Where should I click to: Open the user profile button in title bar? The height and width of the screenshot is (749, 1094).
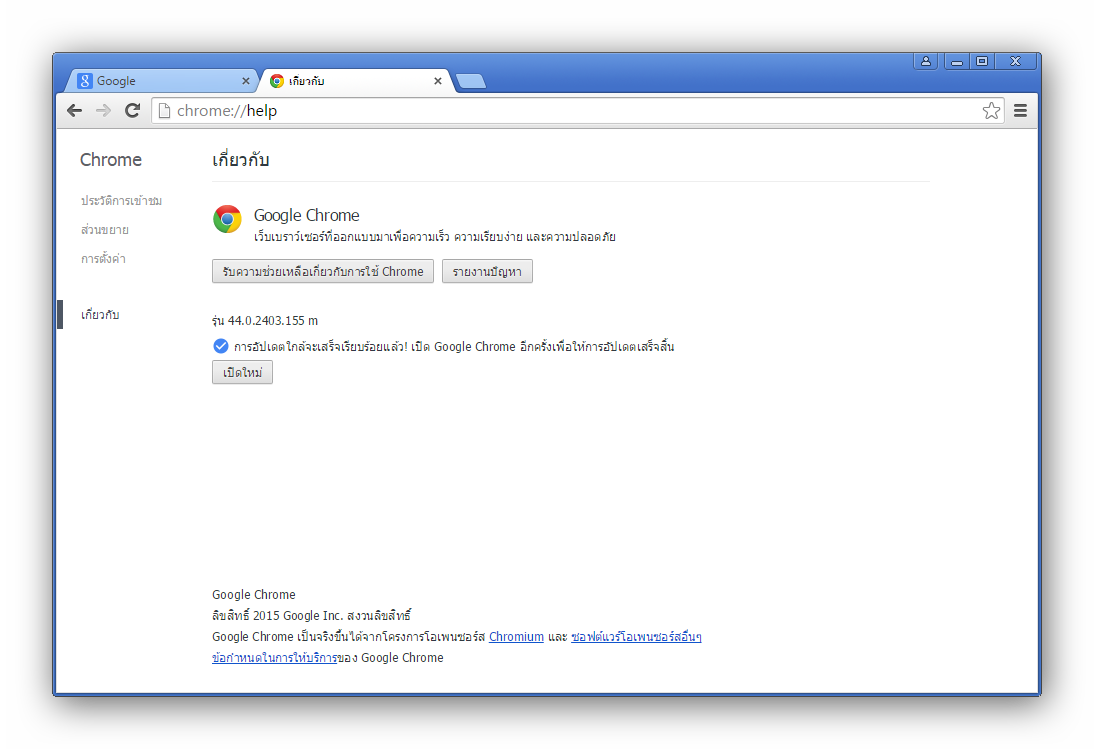click(926, 61)
